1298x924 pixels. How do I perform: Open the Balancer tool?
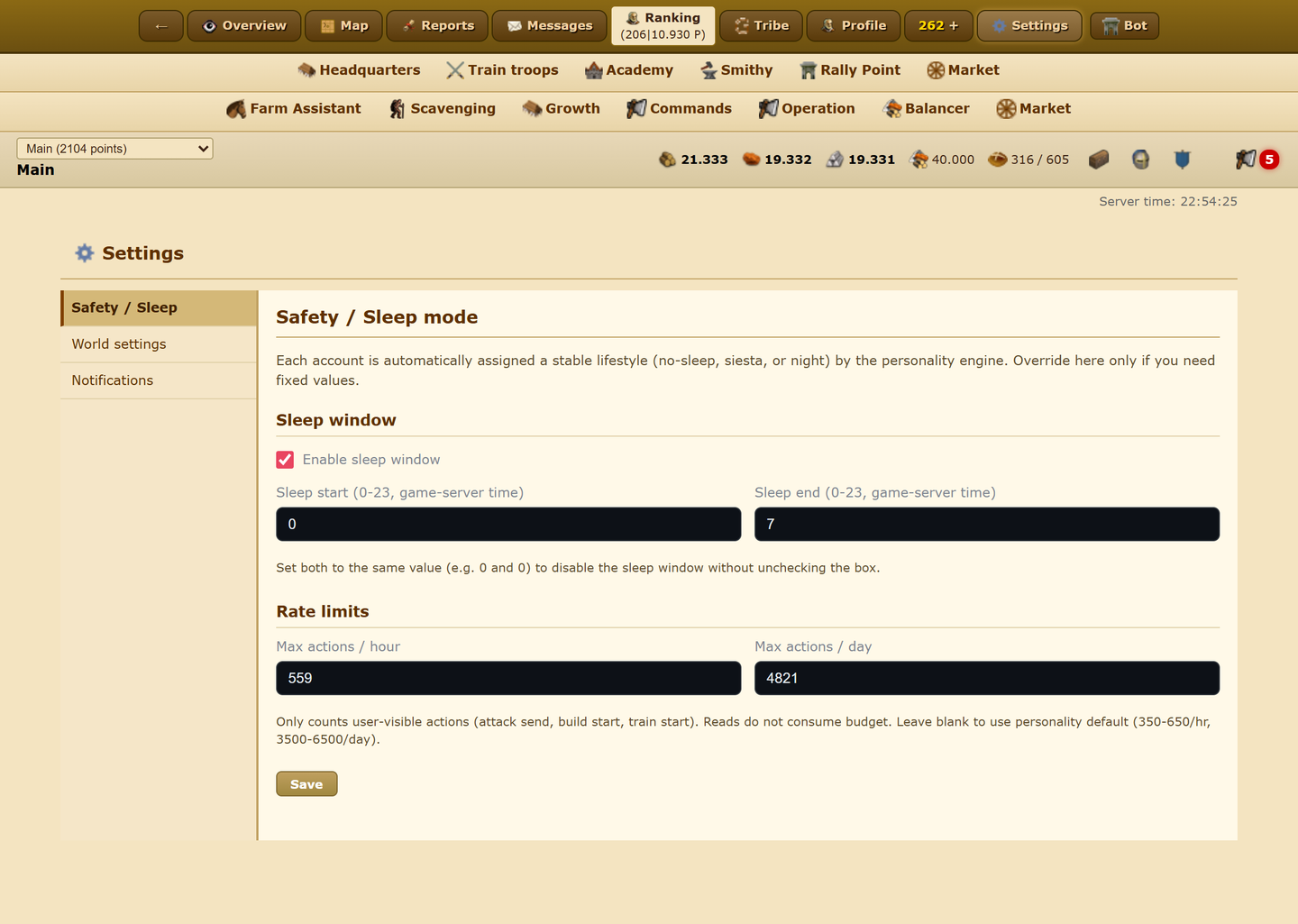927,109
